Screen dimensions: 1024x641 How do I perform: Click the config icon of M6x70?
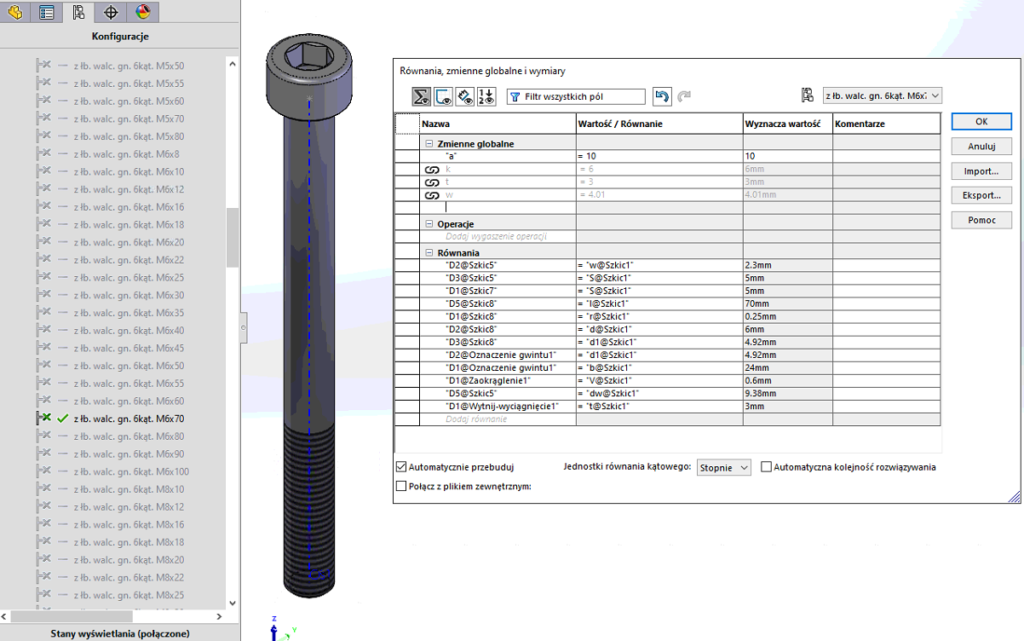[x=44, y=418]
